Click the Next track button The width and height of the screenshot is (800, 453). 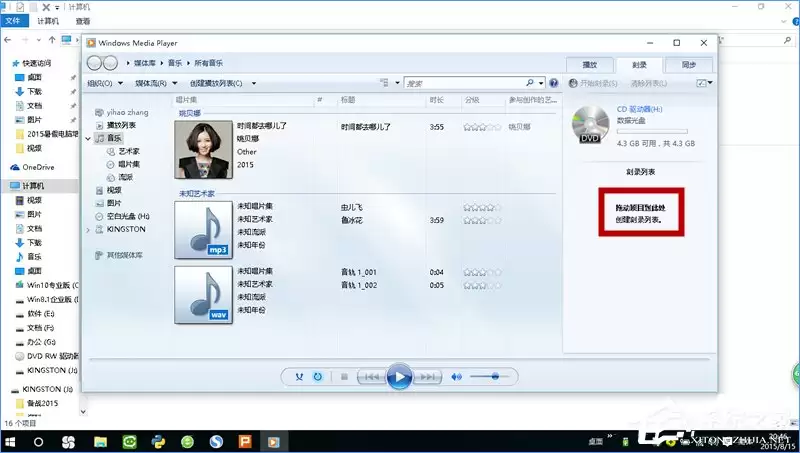(427, 377)
